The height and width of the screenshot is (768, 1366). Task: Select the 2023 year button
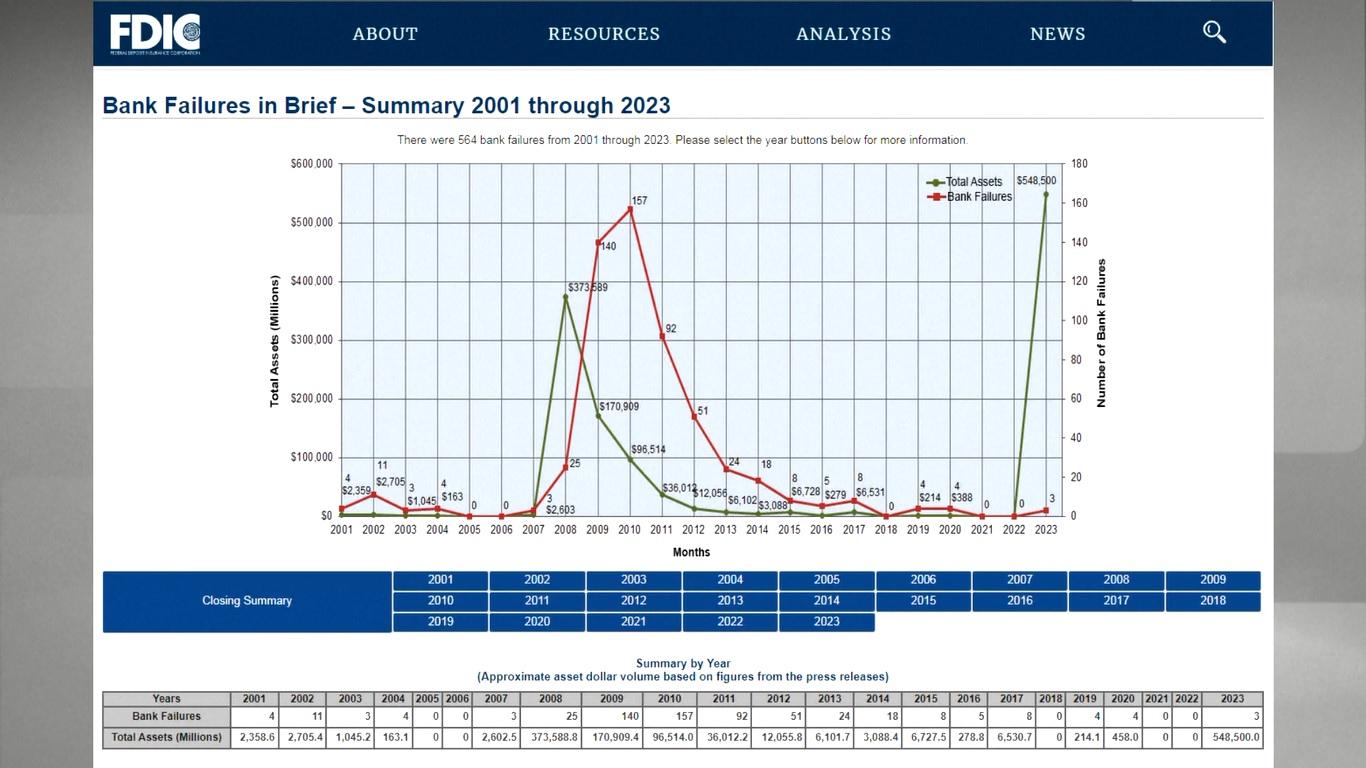pyautogui.click(x=826, y=622)
